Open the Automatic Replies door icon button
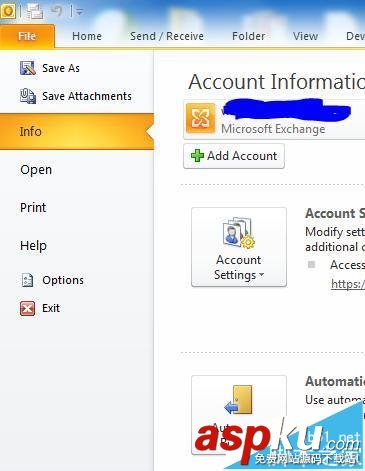Image resolution: width=365 pixels, height=471 pixels. (x=239, y=415)
